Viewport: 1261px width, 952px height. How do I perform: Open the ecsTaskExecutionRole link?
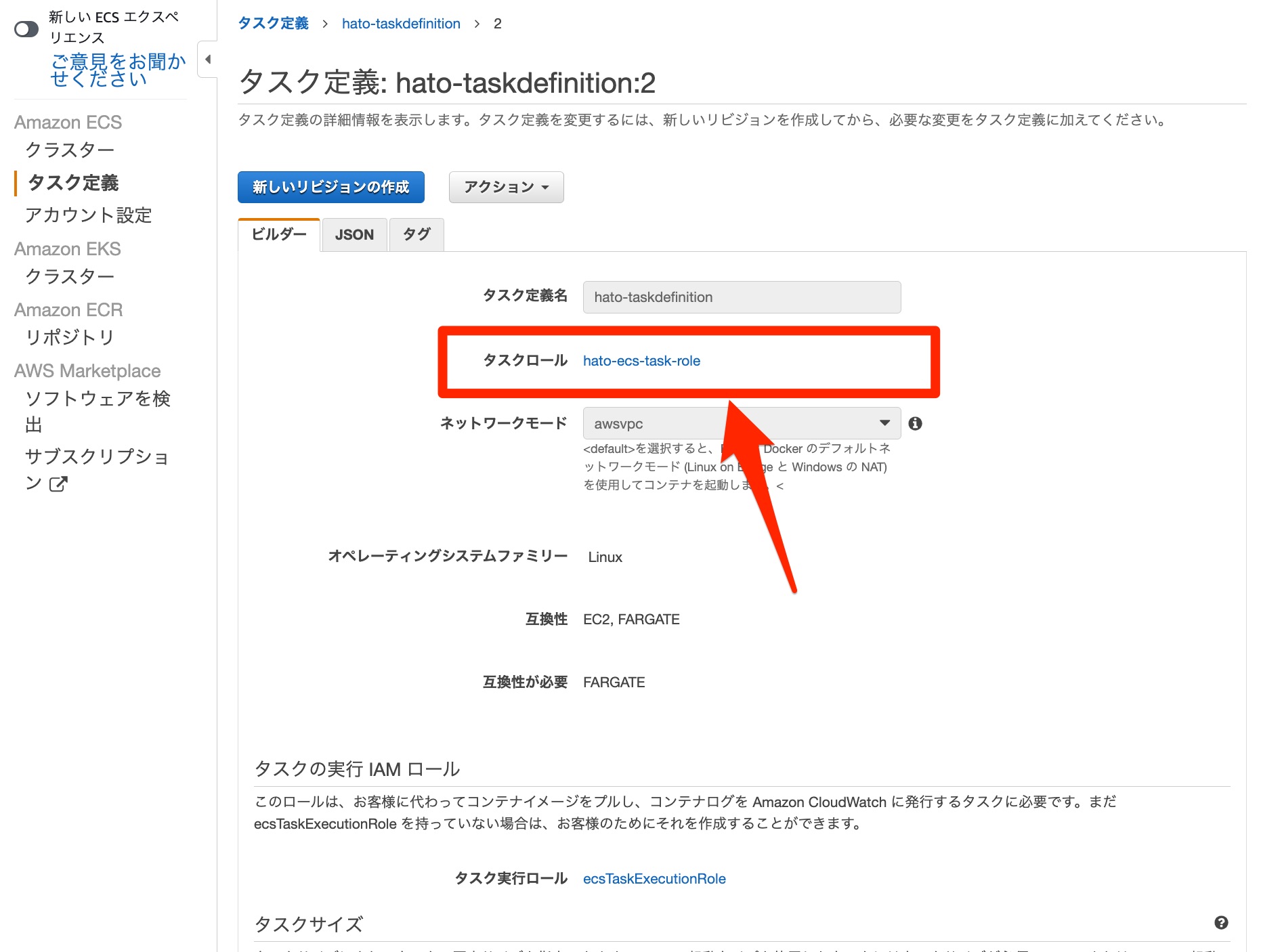653,878
